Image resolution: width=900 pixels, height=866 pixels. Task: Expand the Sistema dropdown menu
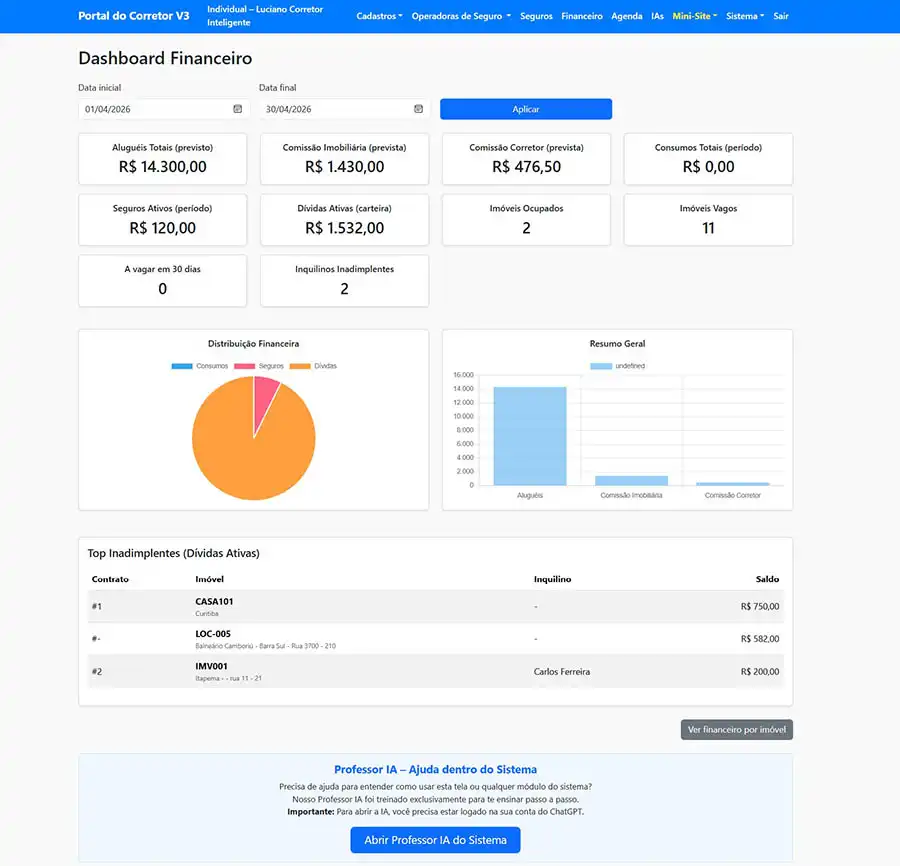744,16
